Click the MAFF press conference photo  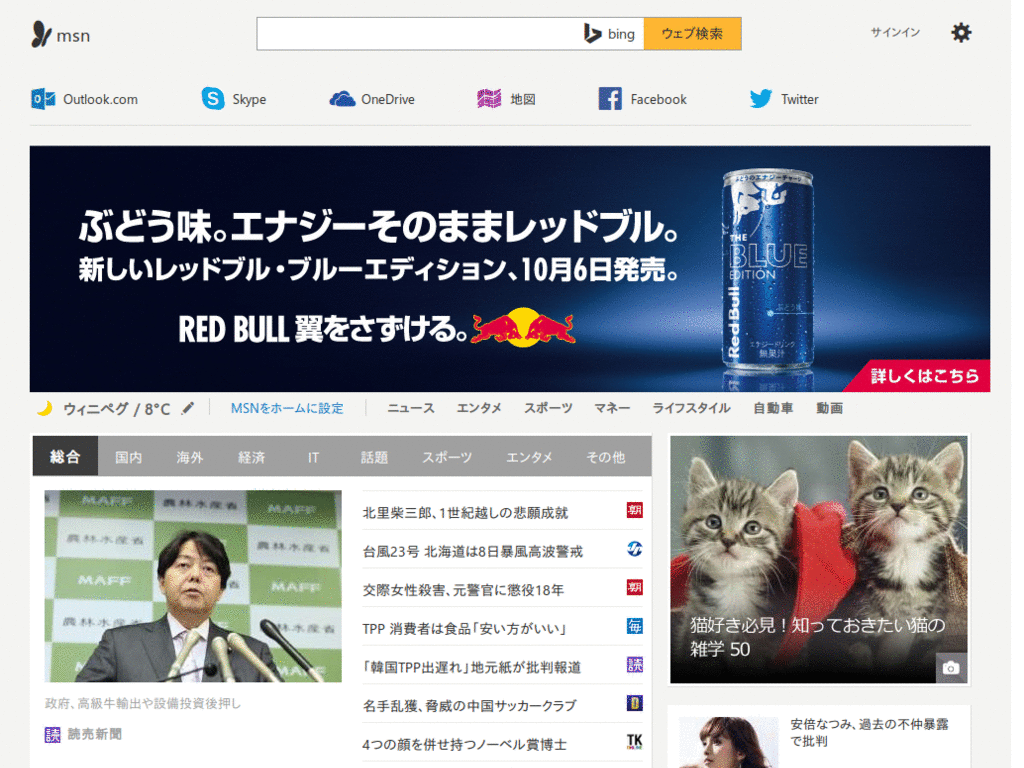pyautogui.click(x=193, y=586)
